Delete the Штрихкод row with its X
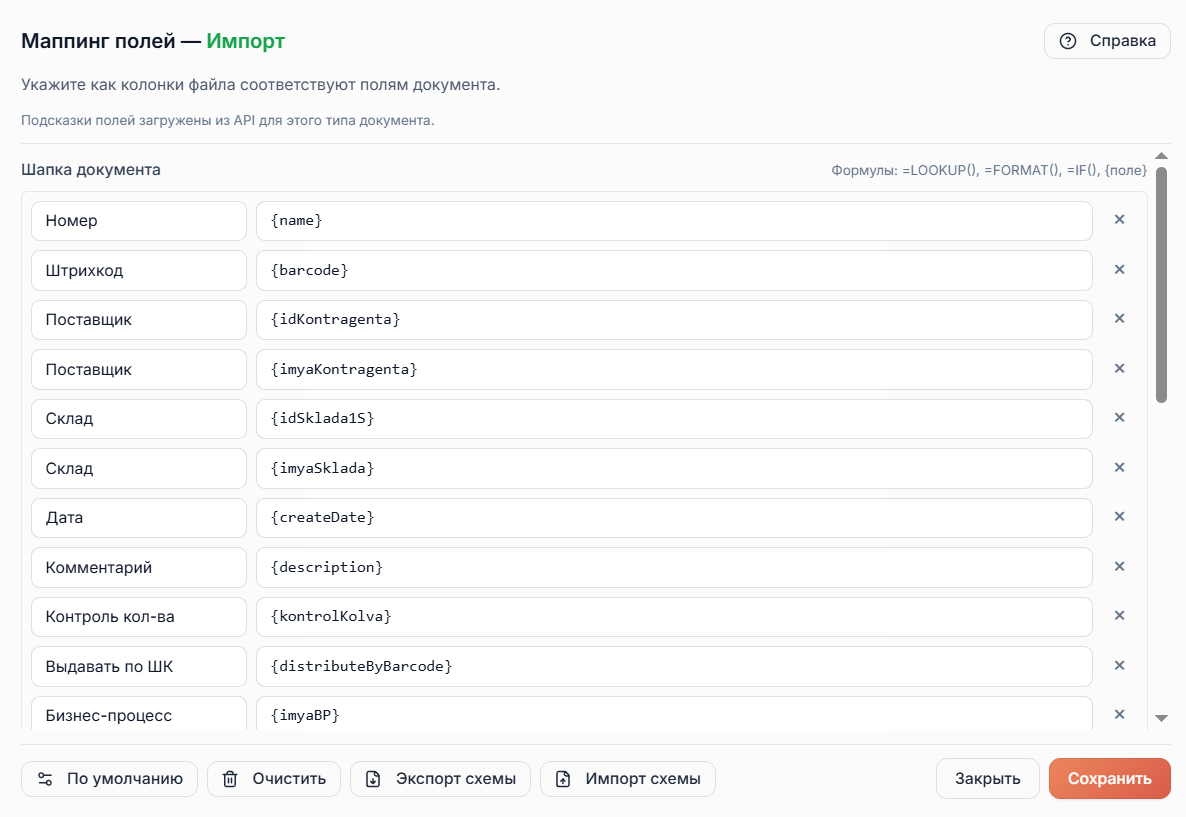 coord(1119,269)
